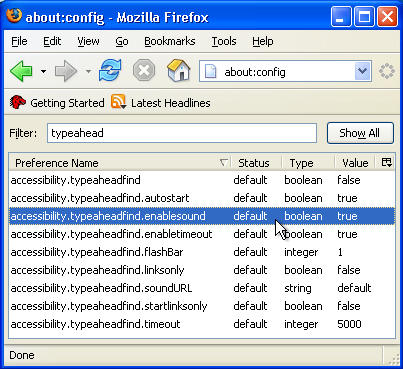Click the value 5000 in timeout row
The width and height of the screenshot is (403, 369).
349,324
